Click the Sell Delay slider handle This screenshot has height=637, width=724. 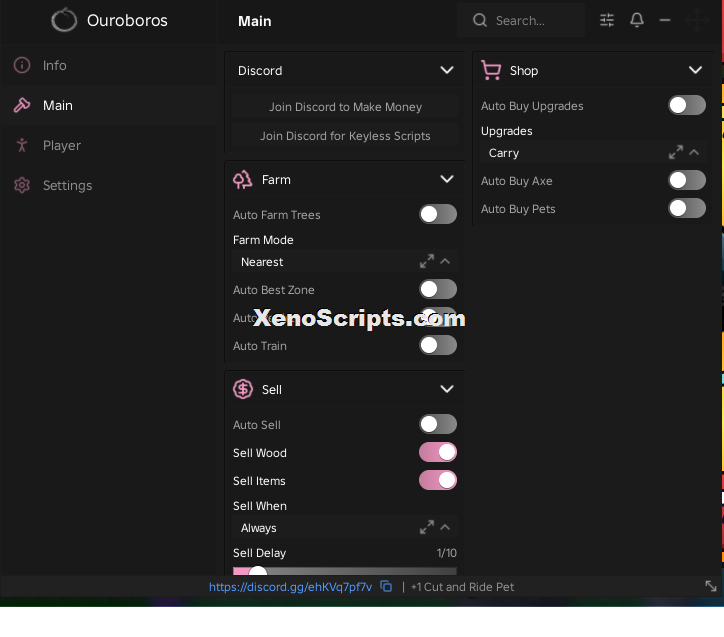[x=258, y=572]
